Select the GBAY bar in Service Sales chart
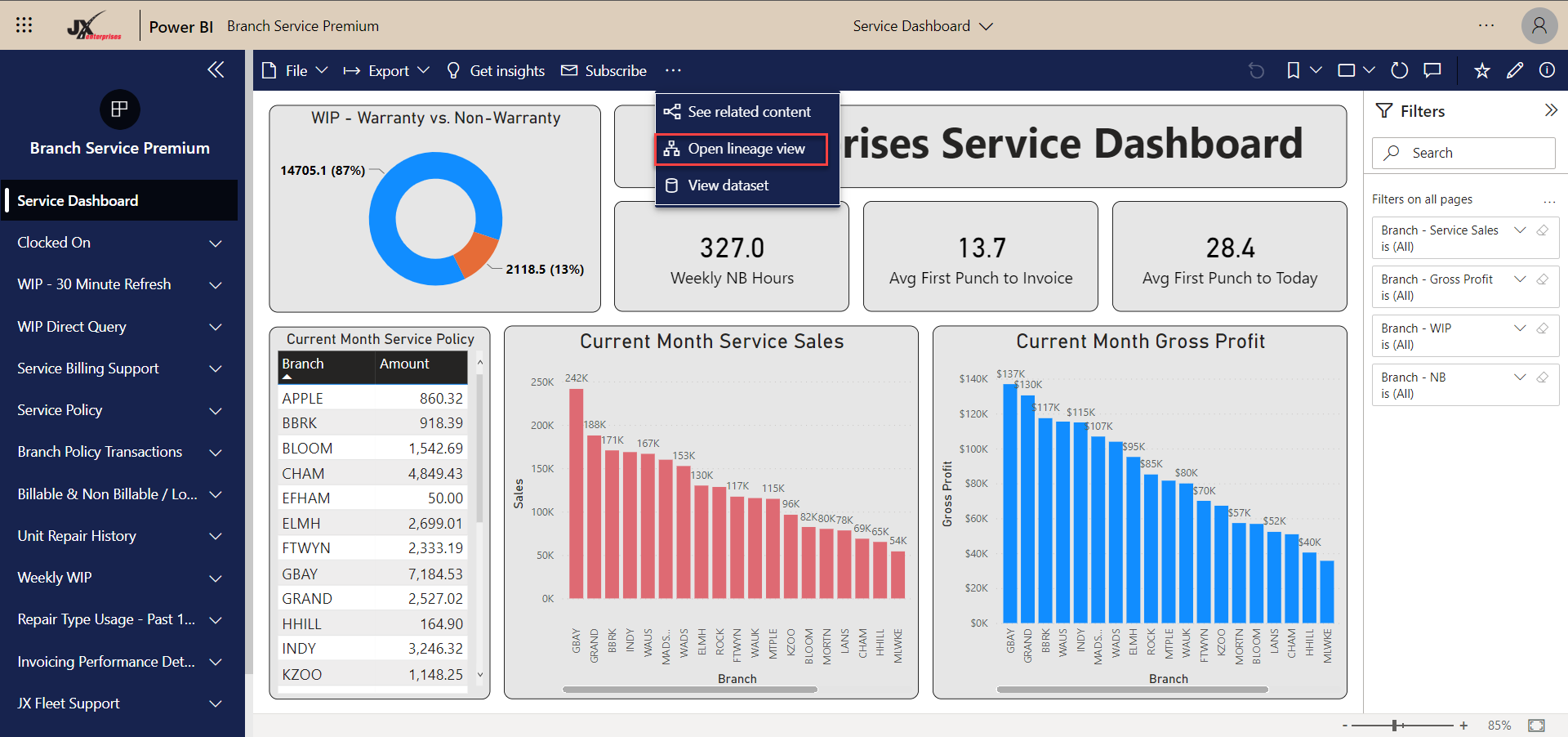The height and width of the screenshot is (737, 1568). [x=577, y=494]
